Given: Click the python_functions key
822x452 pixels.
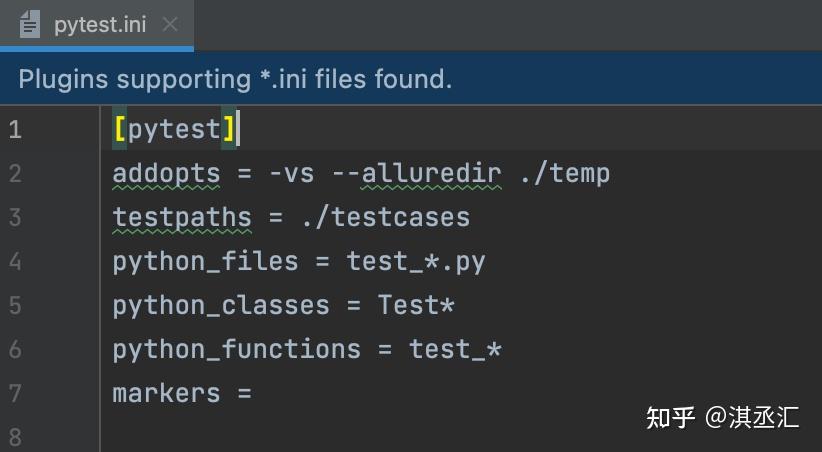Looking at the screenshot, I should tap(236, 350).
